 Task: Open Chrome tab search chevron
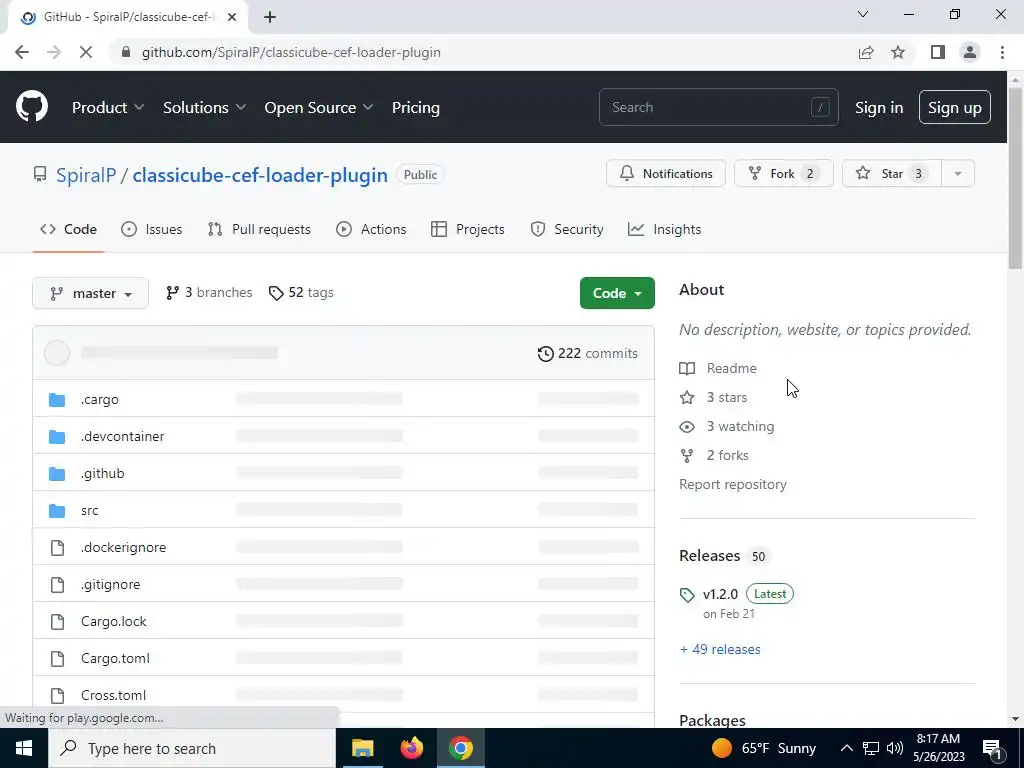point(863,14)
